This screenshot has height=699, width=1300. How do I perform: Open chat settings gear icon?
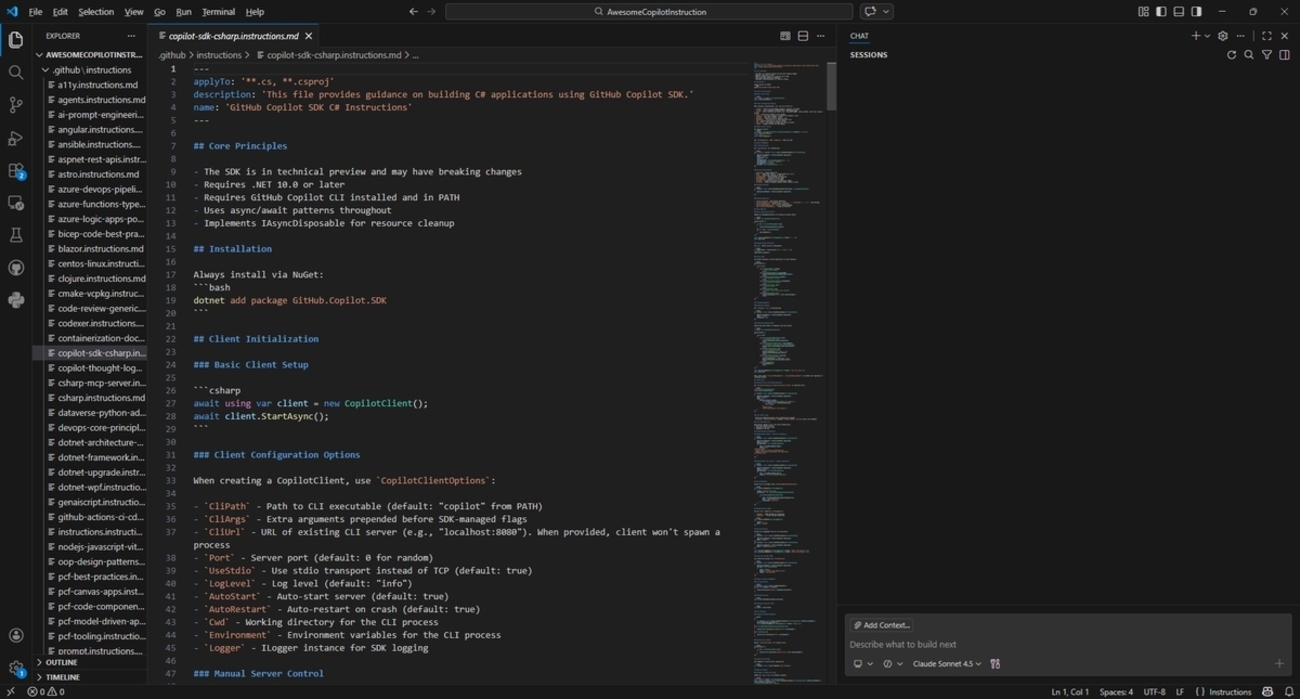1222,36
